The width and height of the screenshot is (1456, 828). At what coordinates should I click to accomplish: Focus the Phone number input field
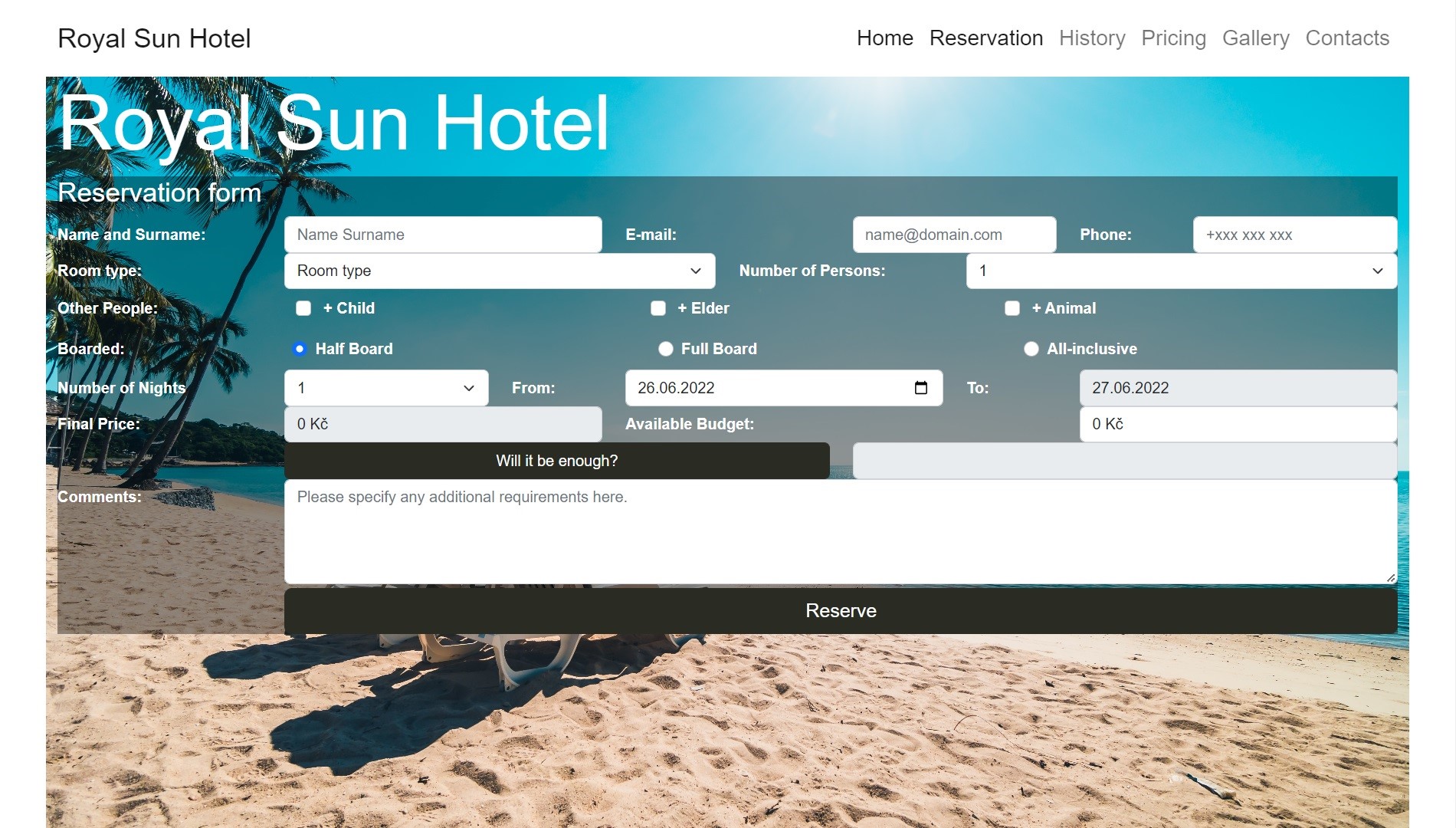(x=1295, y=235)
